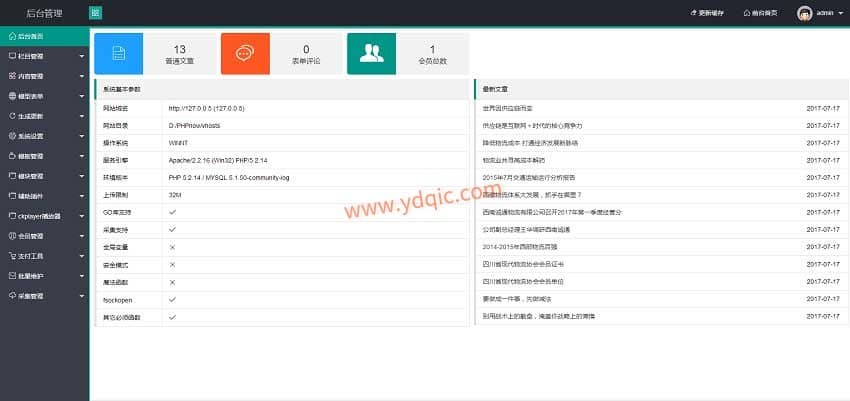Viewport: 850px width, 401px height.
Task: Click the 模型表单 globe icon
Action: pyautogui.click(x=12, y=96)
